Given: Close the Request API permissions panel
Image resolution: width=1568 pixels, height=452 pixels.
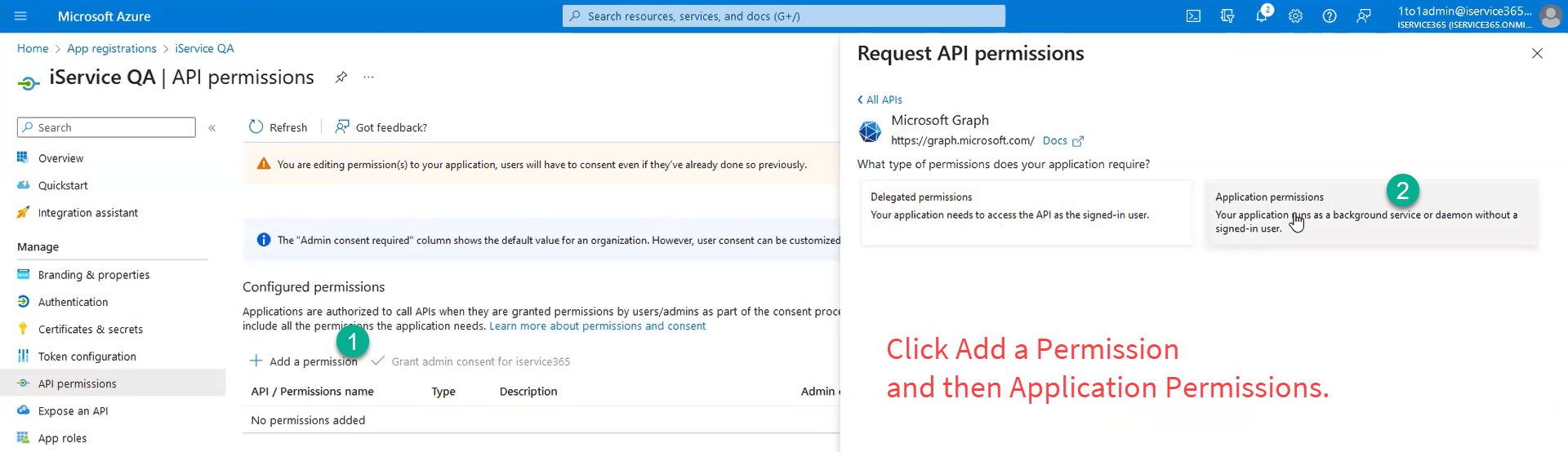Looking at the screenshot, I should [1537, 53].
